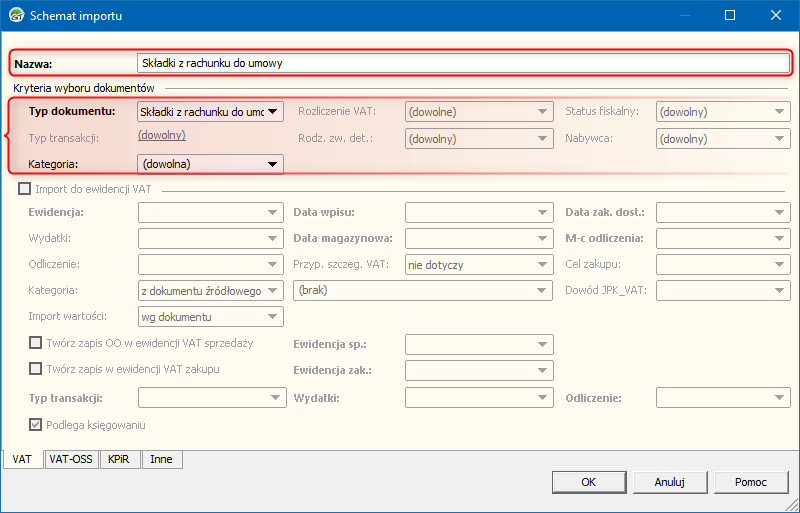
Task: Maximize the Schemat importu window
Action: point(730,15)
